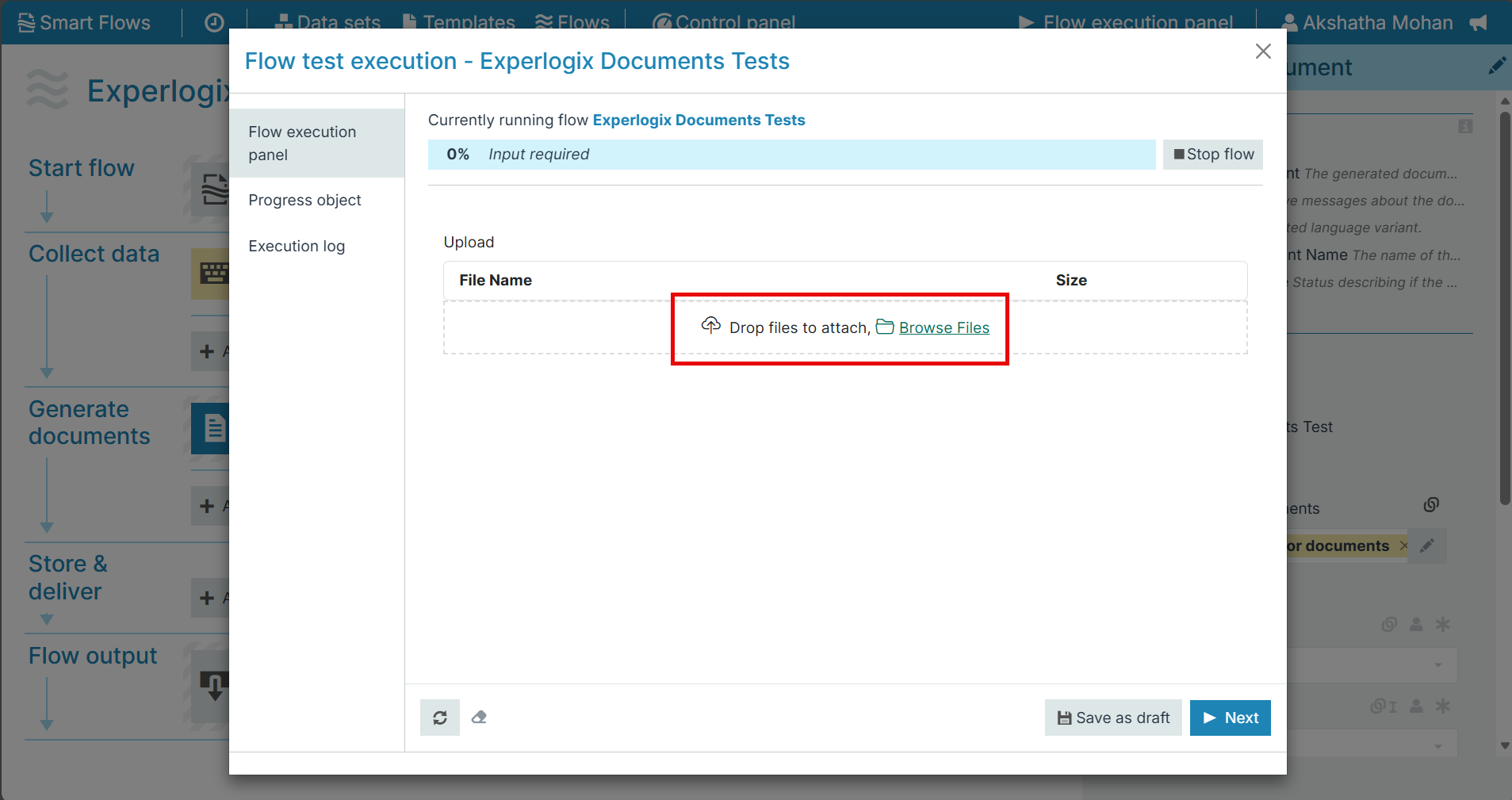Click the plus button under Generate documents
This screenshot has height=800, width=1512.
coord(210,506)
